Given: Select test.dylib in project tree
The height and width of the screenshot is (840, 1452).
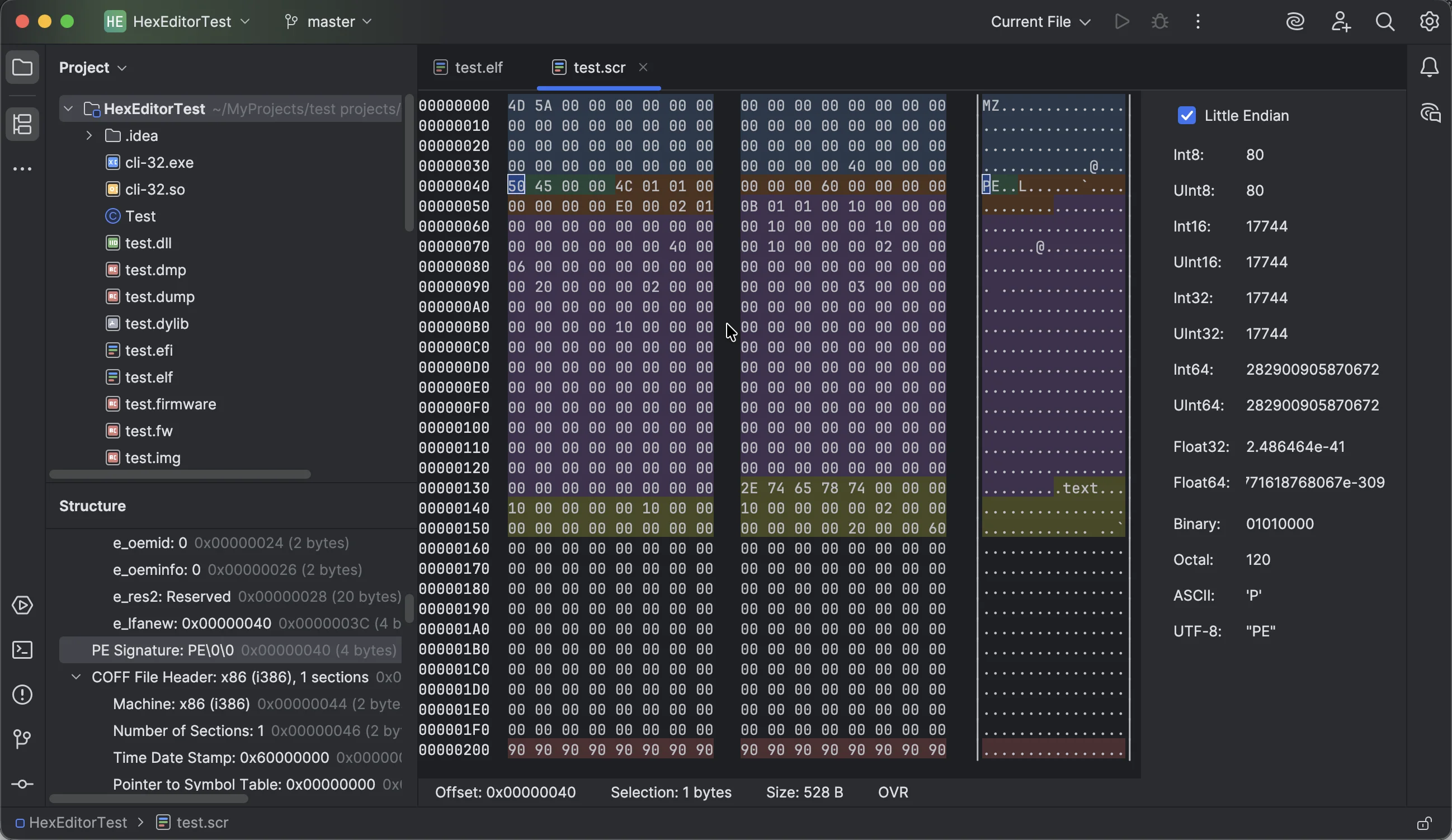Looking at the screenshot, I should pyautogui.click(x=147, y=324).
